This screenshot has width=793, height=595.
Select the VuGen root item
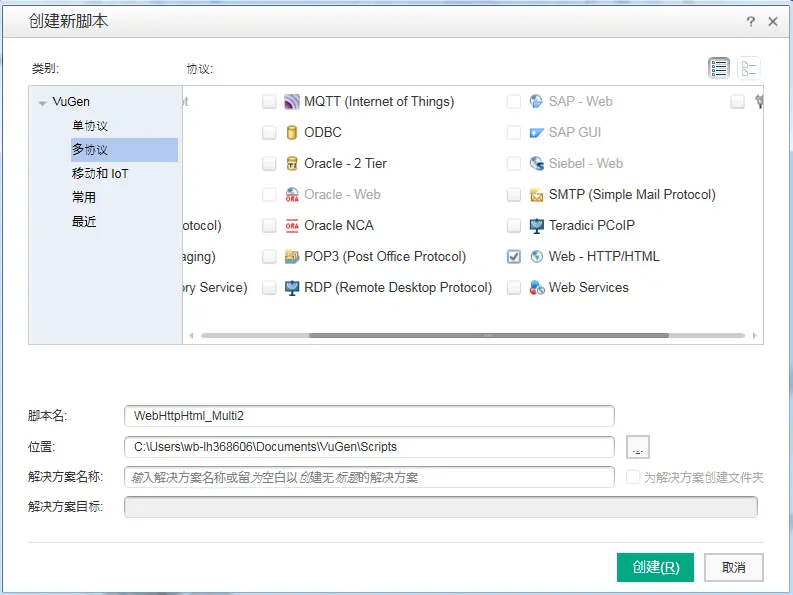[71, 102]
